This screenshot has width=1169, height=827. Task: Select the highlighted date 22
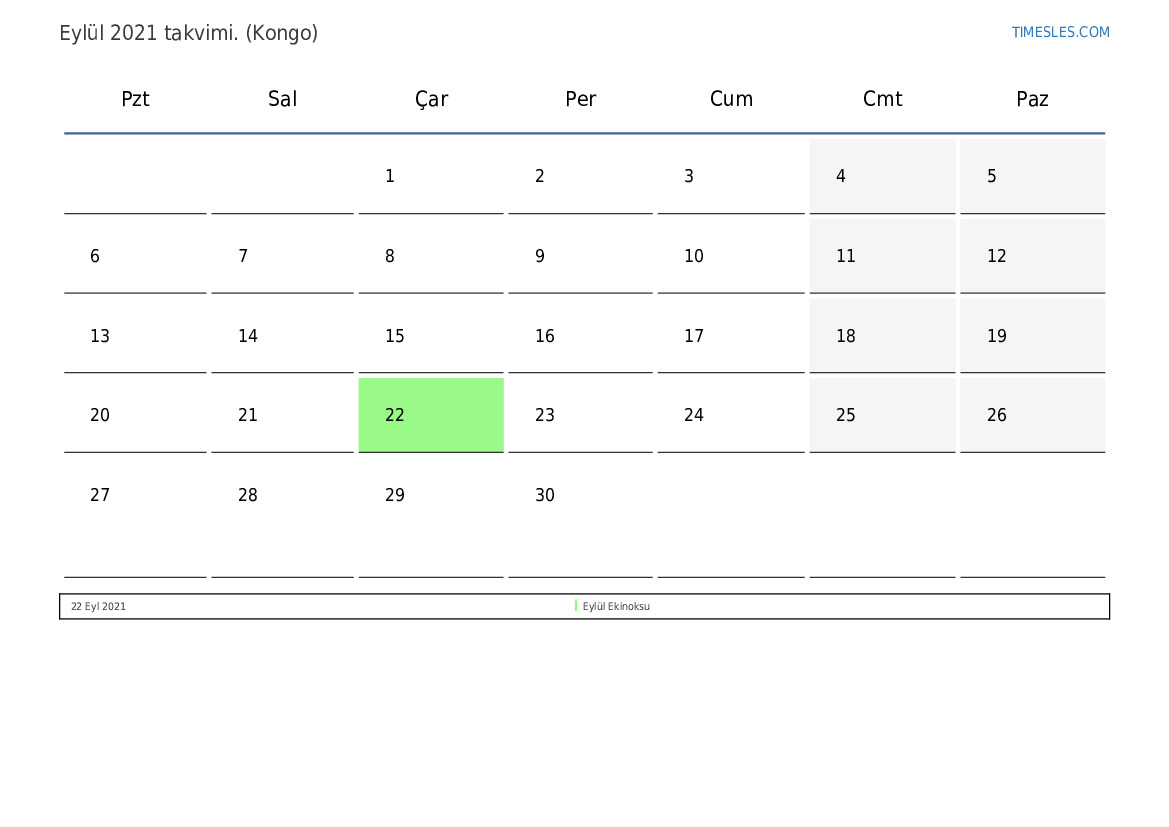pyautogui.click(x=431, y=415)
